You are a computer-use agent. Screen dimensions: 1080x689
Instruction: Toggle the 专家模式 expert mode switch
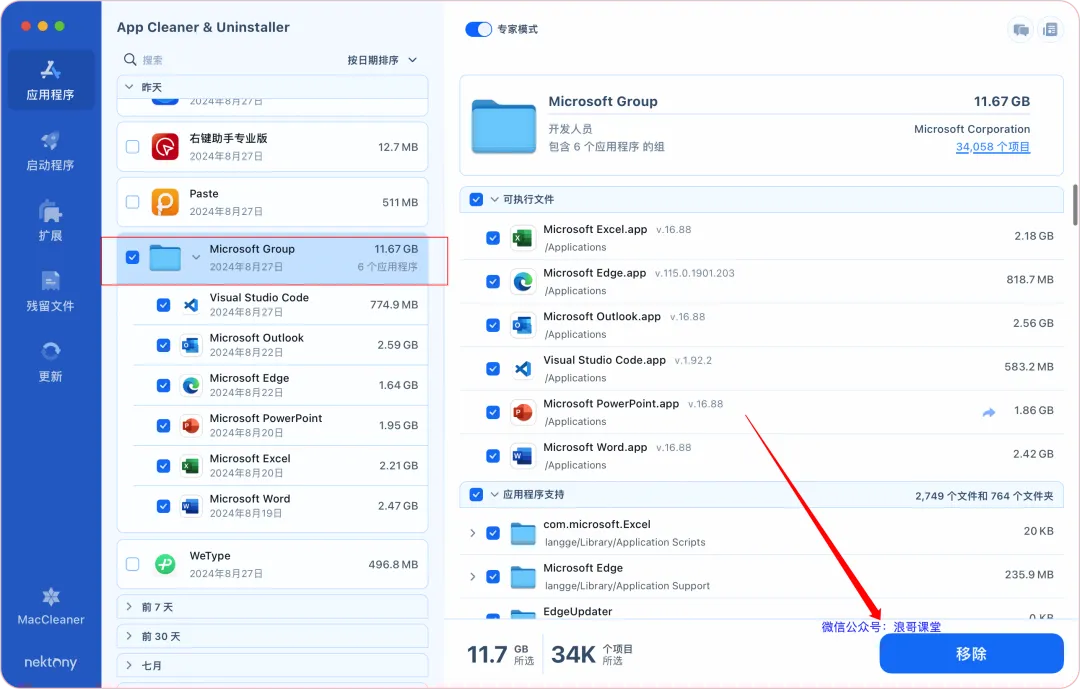[479, 29]
